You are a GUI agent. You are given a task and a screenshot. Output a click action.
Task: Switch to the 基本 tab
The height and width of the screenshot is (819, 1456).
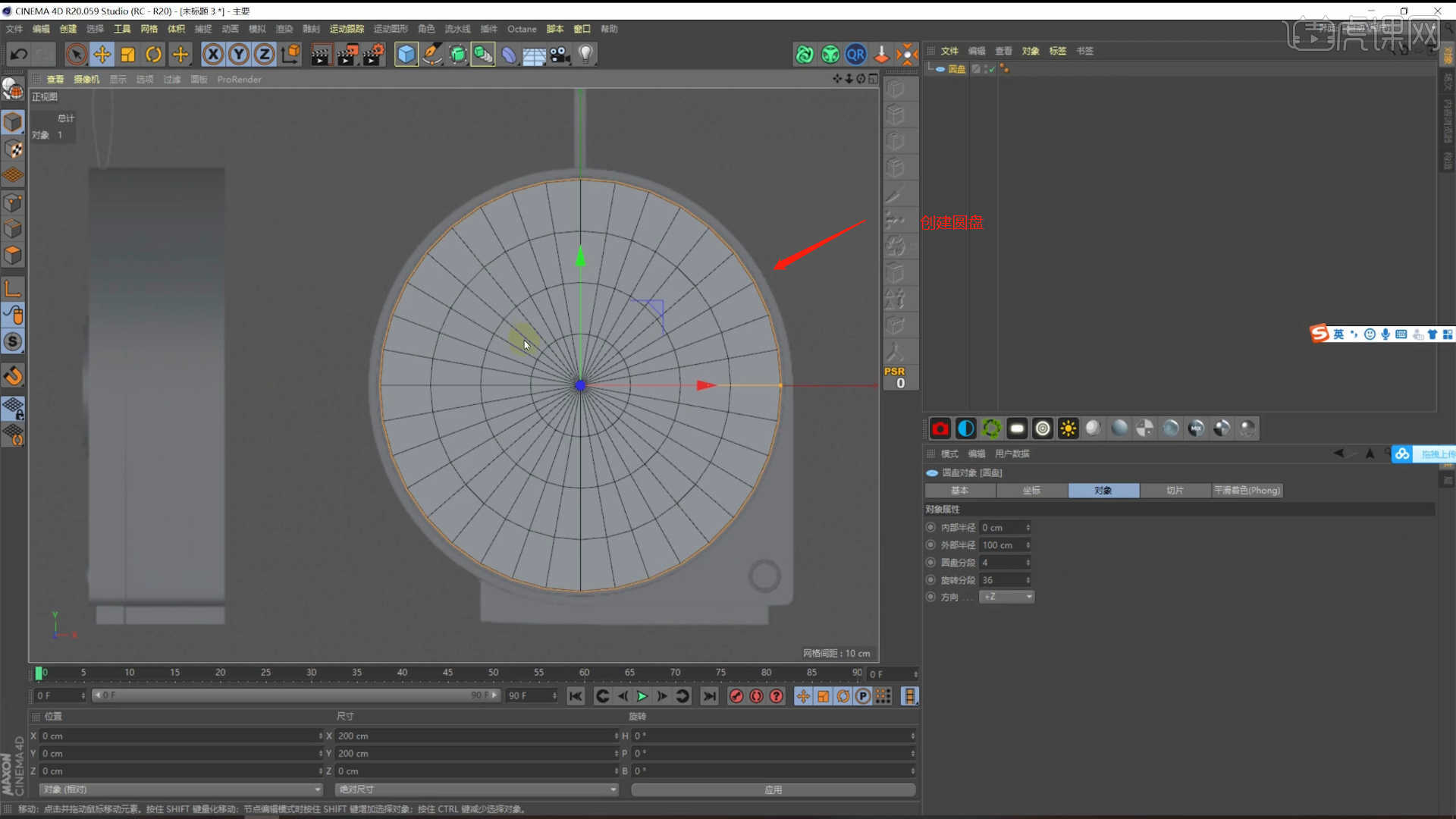pyautogui.click(x=960, y=491)
